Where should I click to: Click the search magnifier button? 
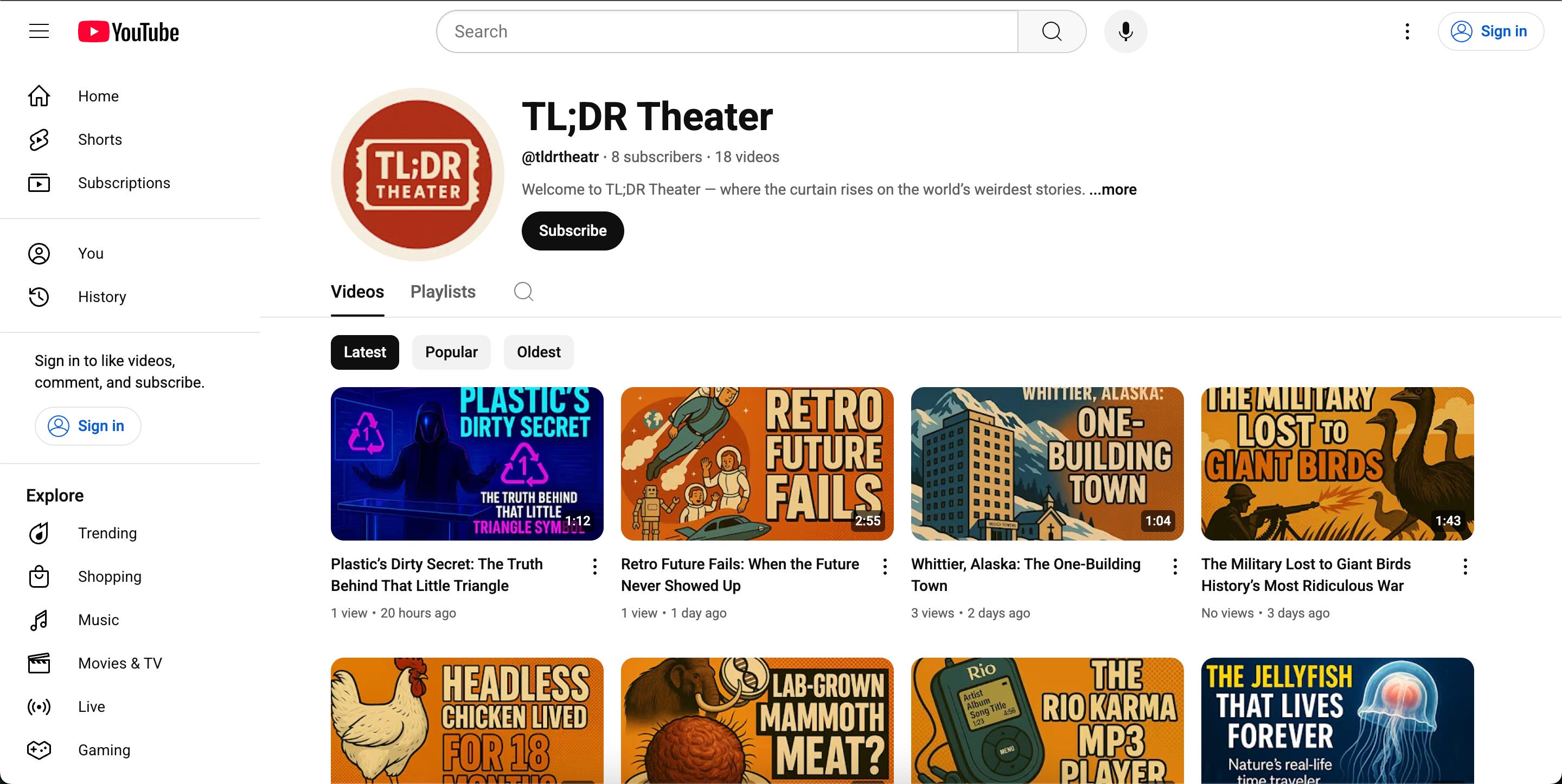coord(1052,31)
